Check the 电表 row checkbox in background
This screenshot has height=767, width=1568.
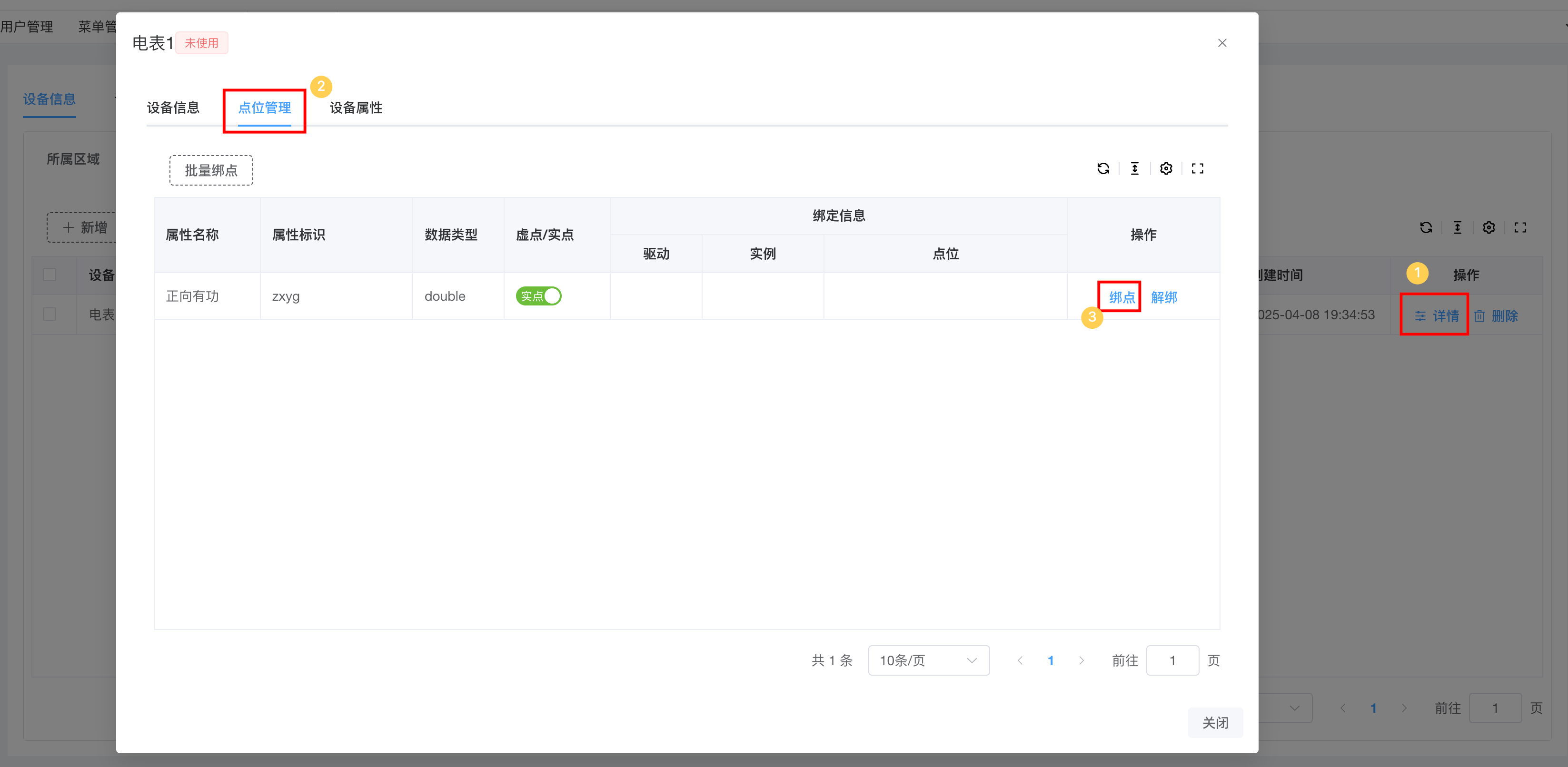coord(50,315)
